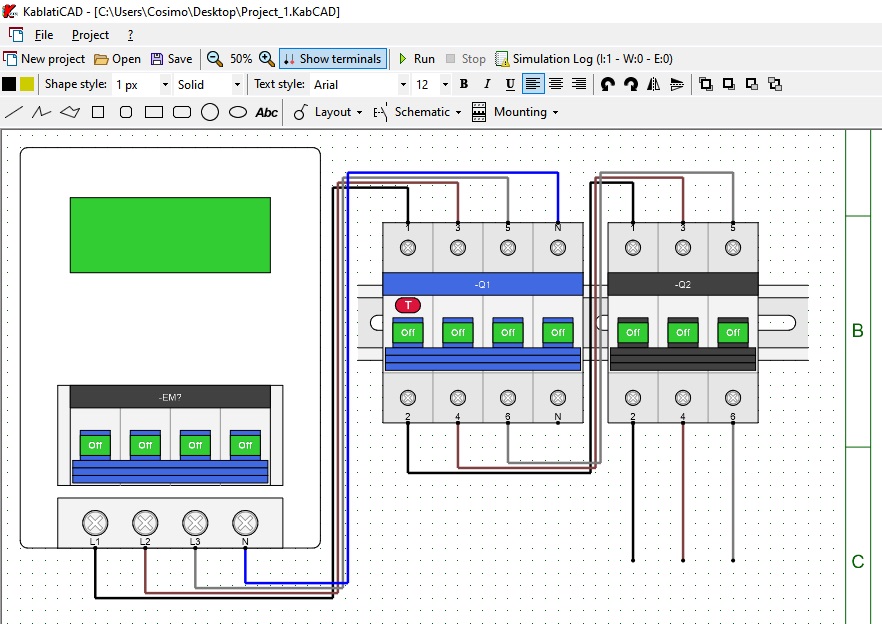Open the ? help menu
The image size is (882, 624).
click(x=130, y=35)
